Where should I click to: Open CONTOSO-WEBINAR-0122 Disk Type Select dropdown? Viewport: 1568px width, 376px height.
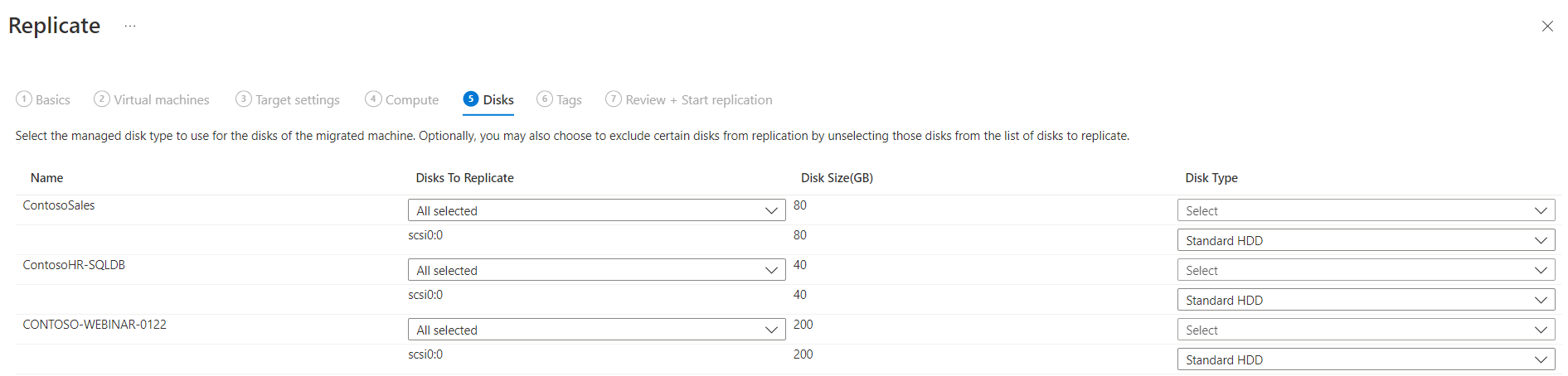coord(1366,330)
